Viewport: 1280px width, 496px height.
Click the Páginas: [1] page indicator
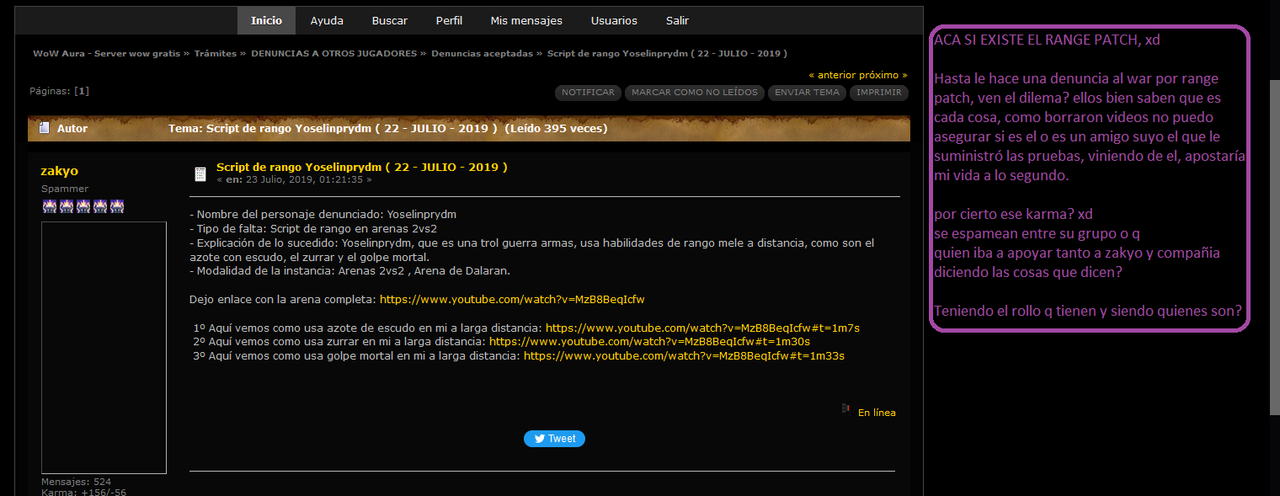point(59,91)
